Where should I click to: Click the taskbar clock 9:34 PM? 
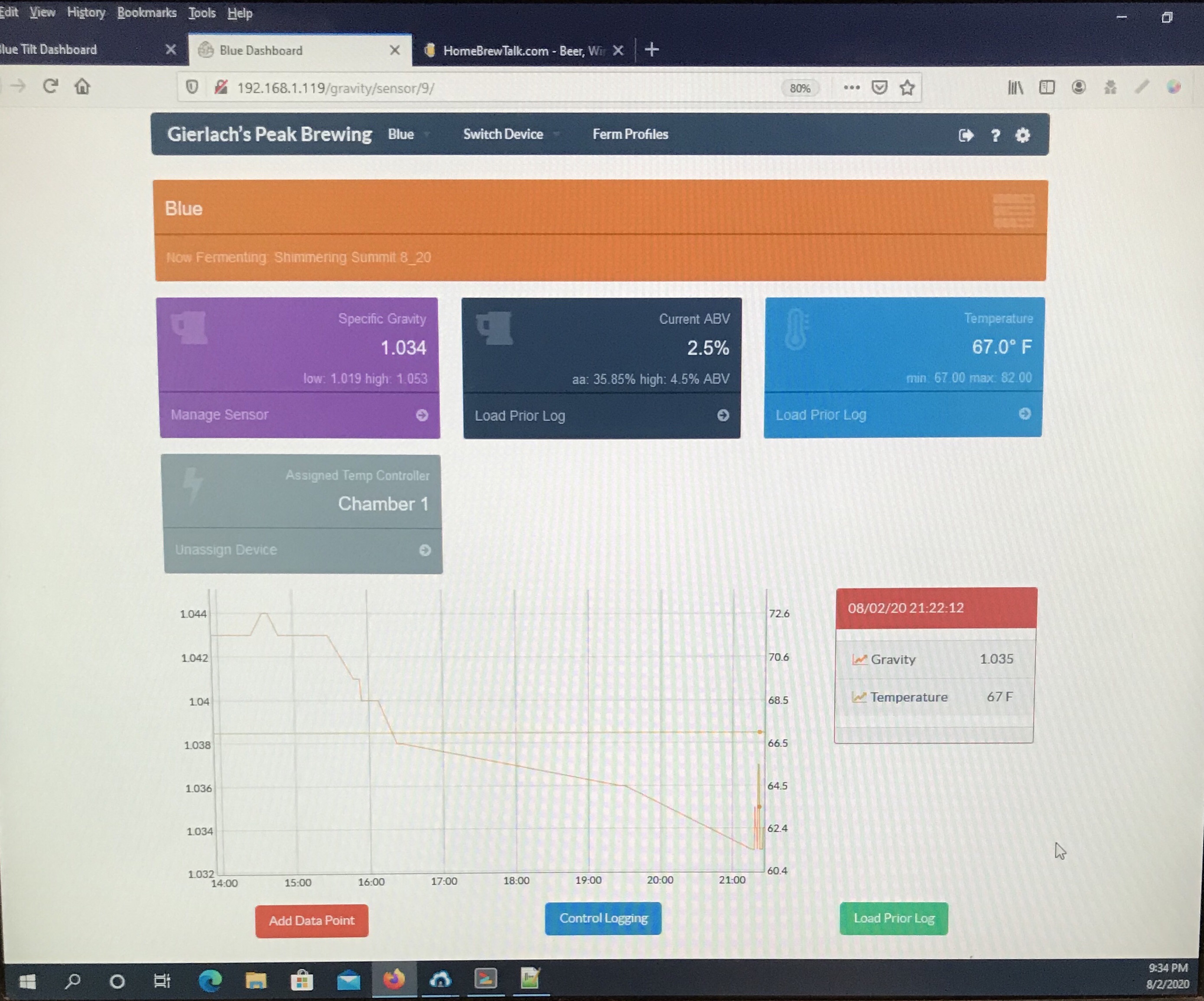click(1168, 968)
